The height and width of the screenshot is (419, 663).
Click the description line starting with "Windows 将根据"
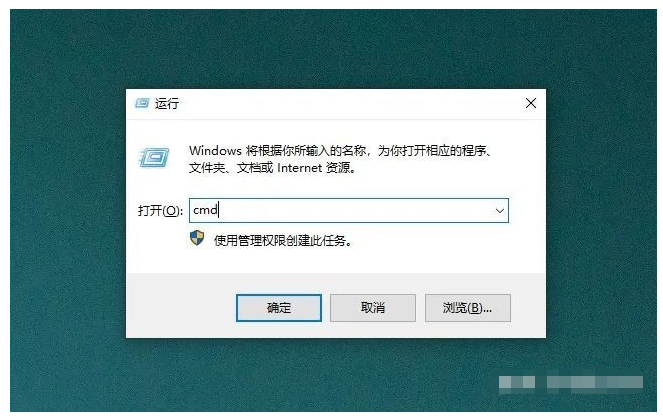340,151
